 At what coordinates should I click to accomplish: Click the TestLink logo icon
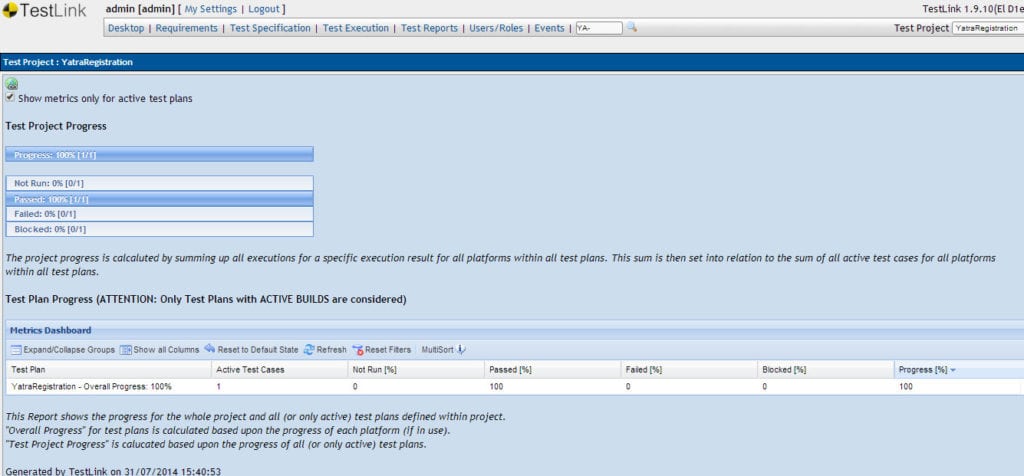pyautogui.click(x=9, y=10)
